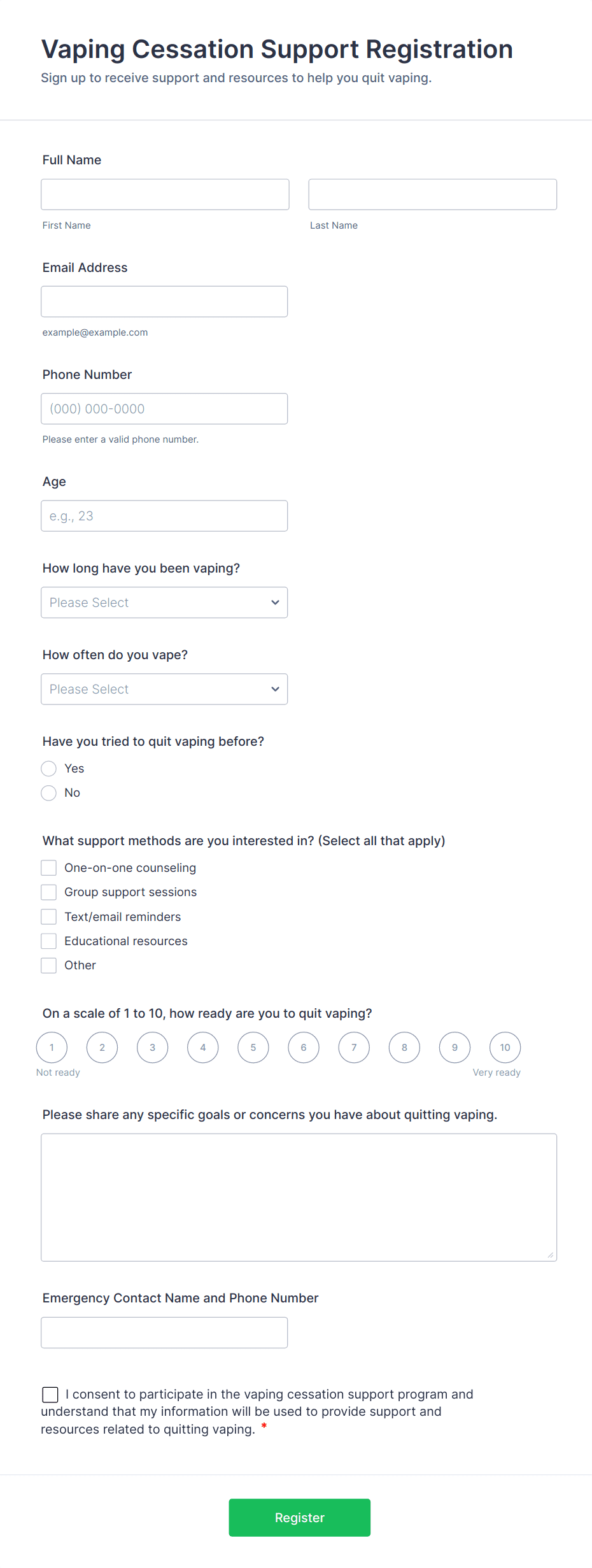This screenshot has width=592, height=1568.
Task: Tick the consent to participate checkbox
Action: click(x=50, y=1395)
